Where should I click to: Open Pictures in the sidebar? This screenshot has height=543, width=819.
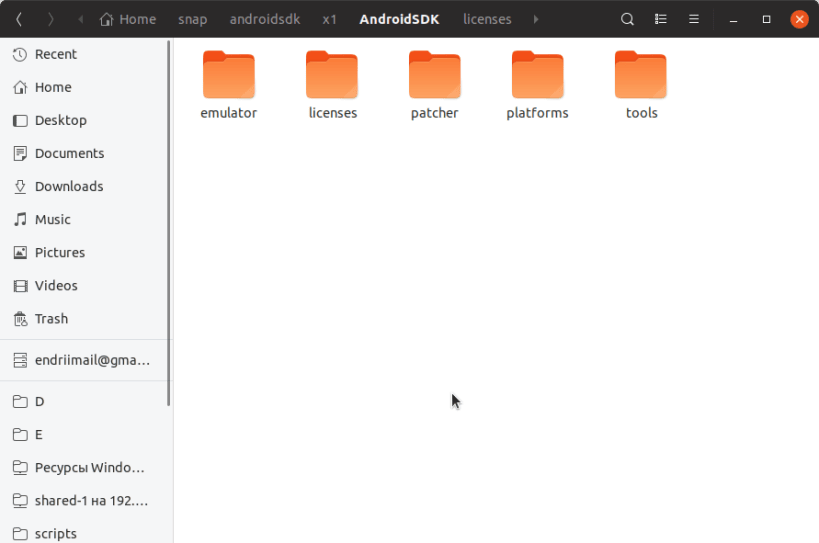(84, 253)
